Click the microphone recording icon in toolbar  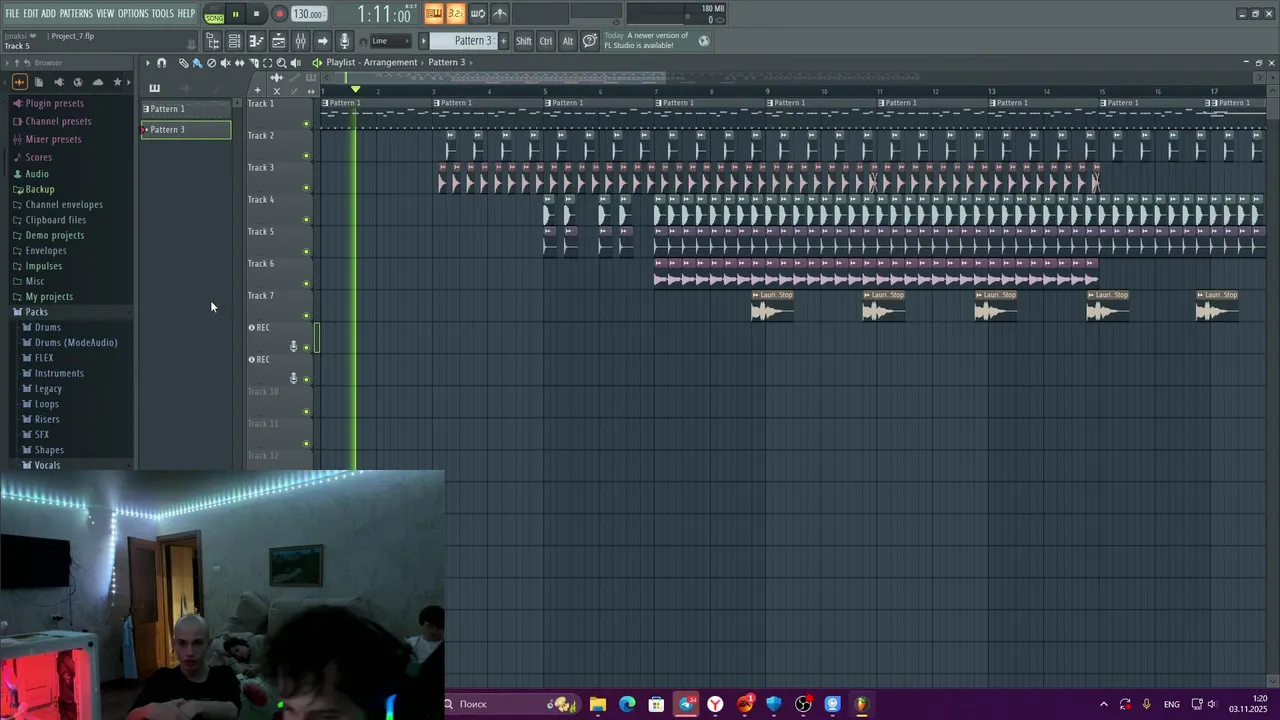point(344,41)
